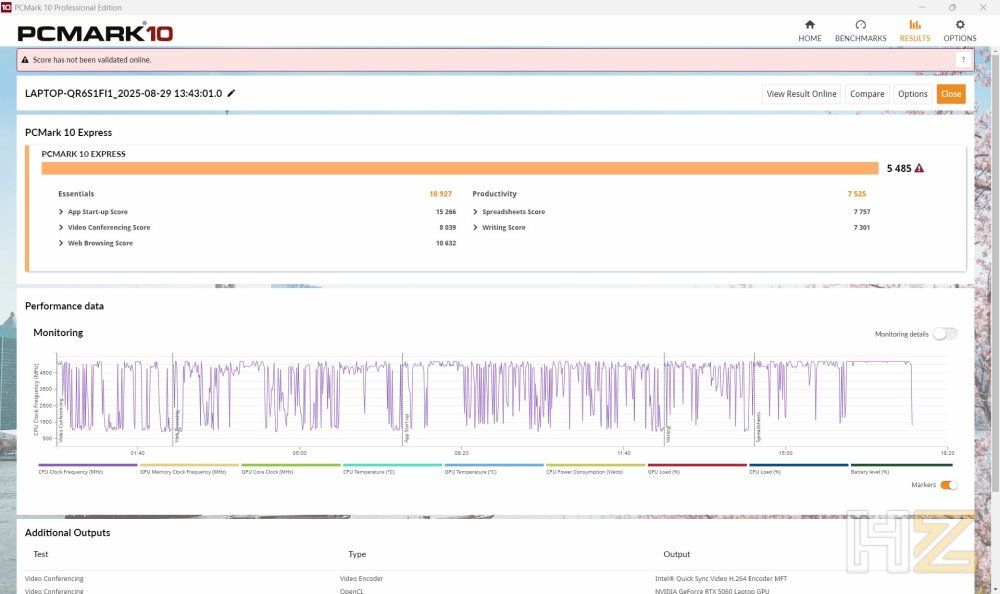Open the Options gear icon
1000x594 pixels.
[x=960, y=25]
